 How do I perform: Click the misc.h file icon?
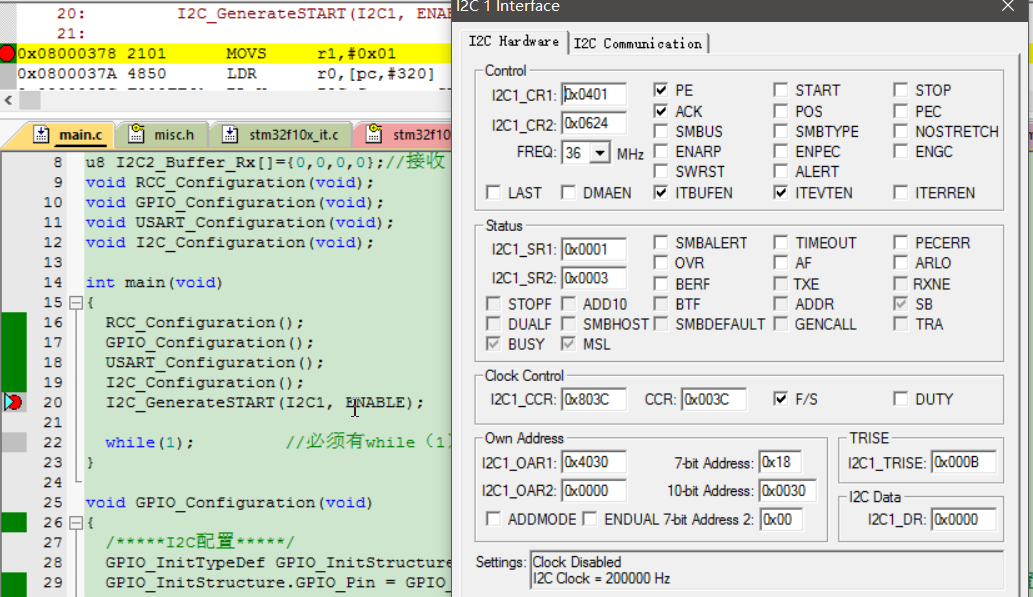pos(136,134)
